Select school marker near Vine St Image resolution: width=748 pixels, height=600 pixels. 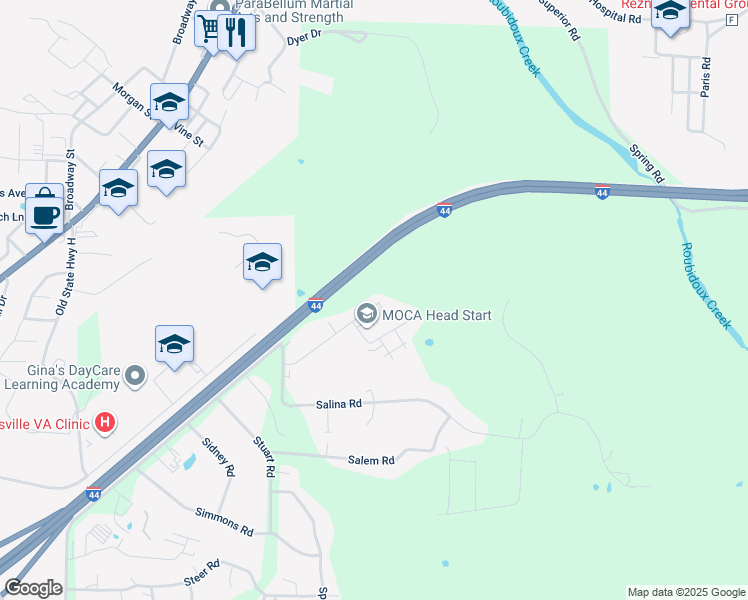point(169,103)
